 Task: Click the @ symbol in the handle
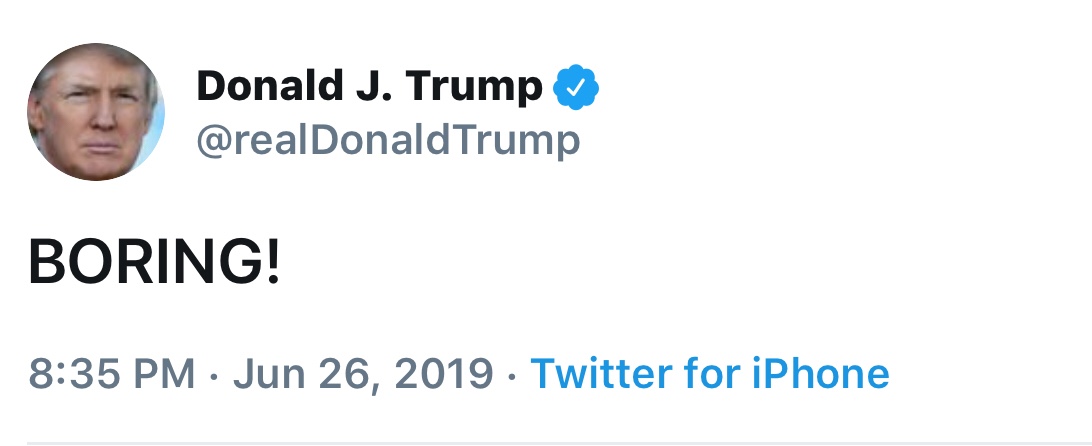212,141
